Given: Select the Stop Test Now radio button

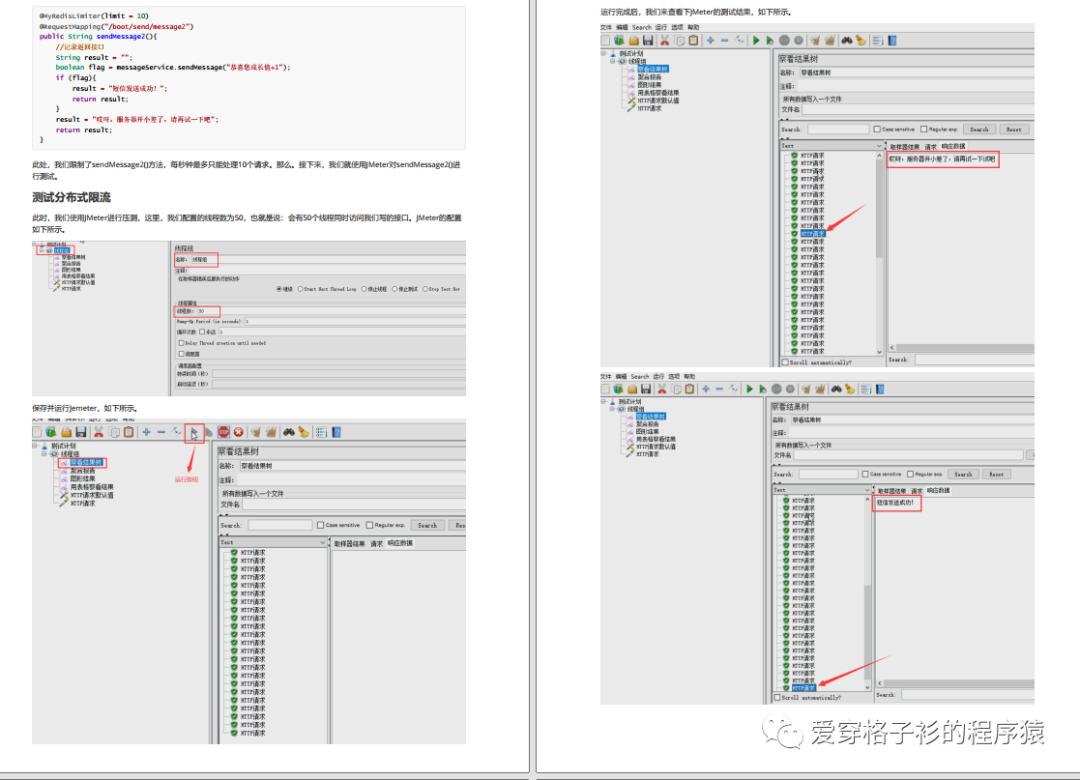Looking at the screenshot, I should click(425, 289).
